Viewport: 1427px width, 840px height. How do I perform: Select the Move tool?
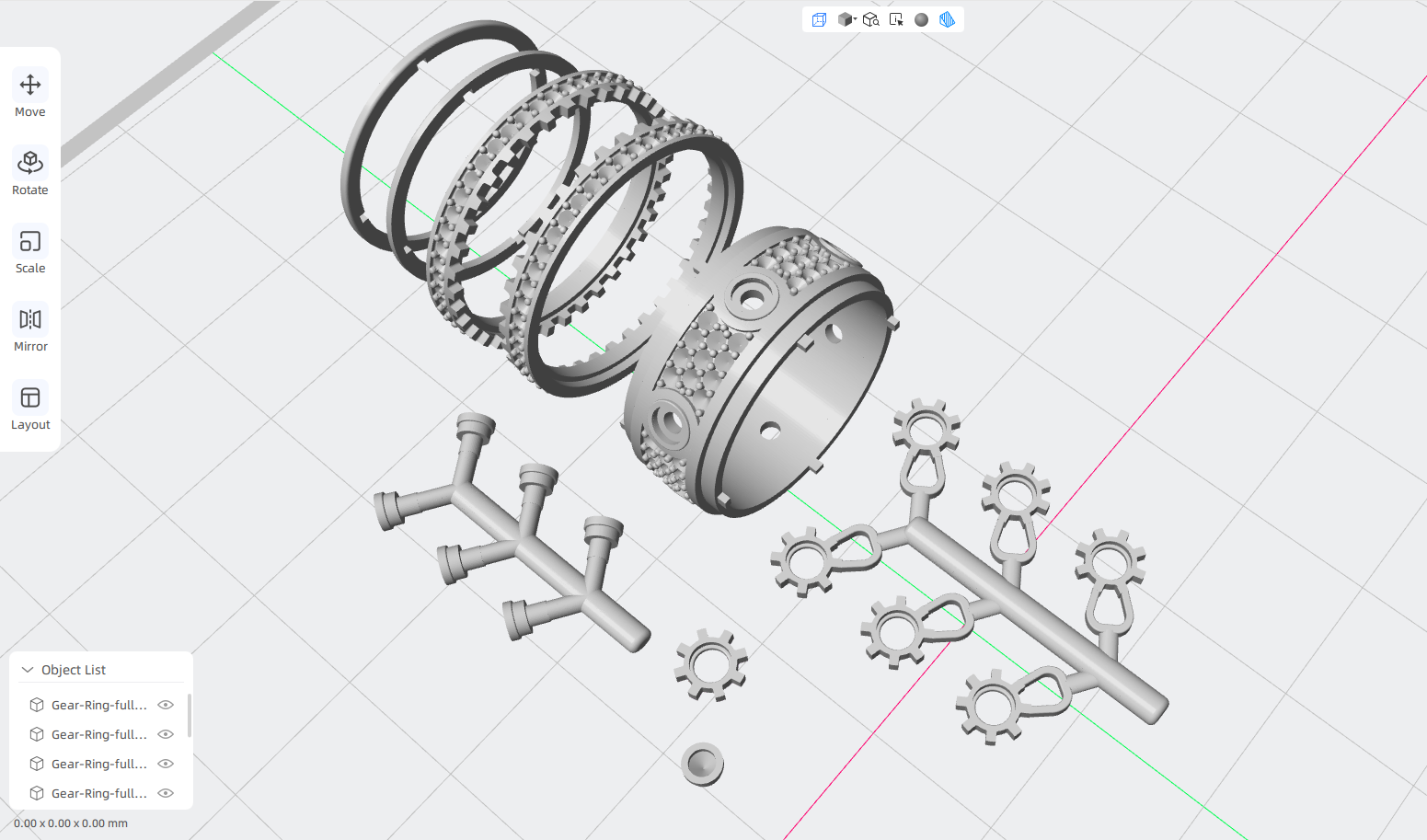30,94
